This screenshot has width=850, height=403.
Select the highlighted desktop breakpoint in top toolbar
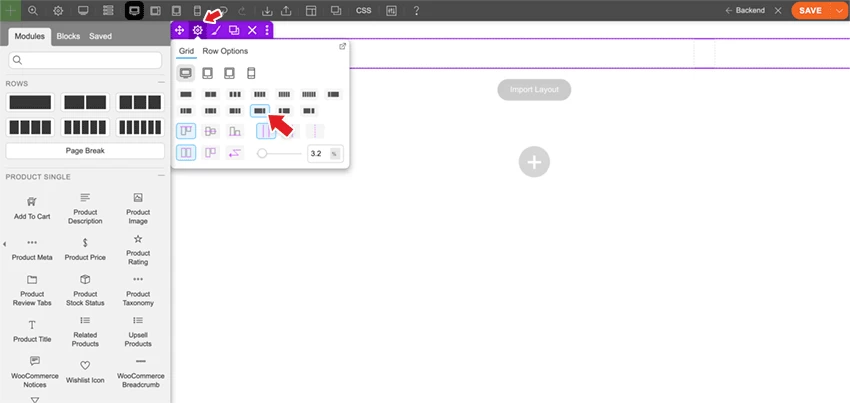[134, 10]
